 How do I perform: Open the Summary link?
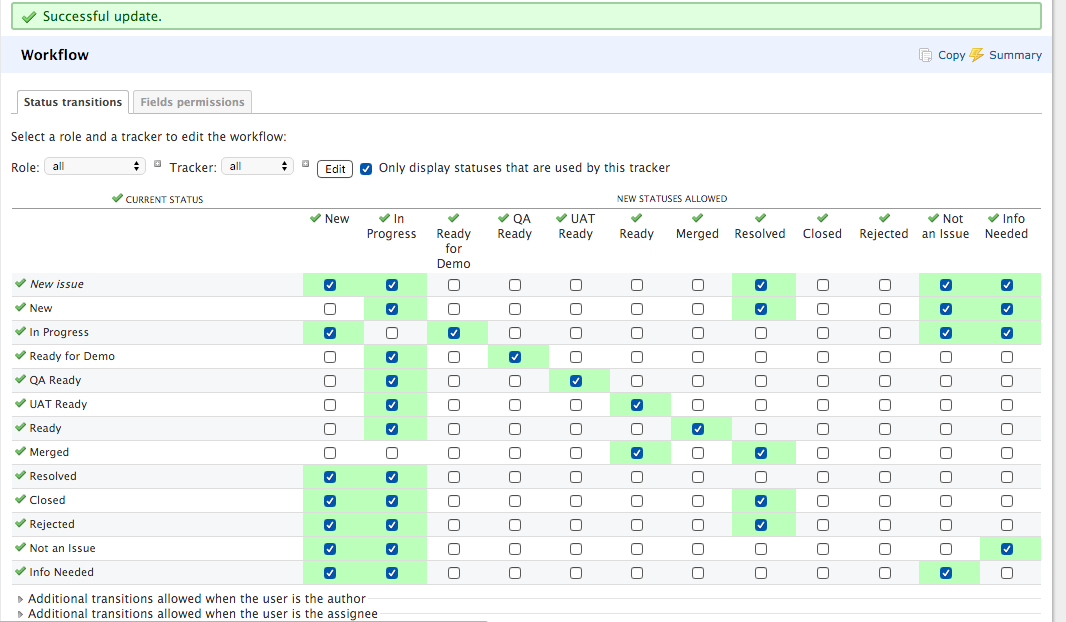1015,55
